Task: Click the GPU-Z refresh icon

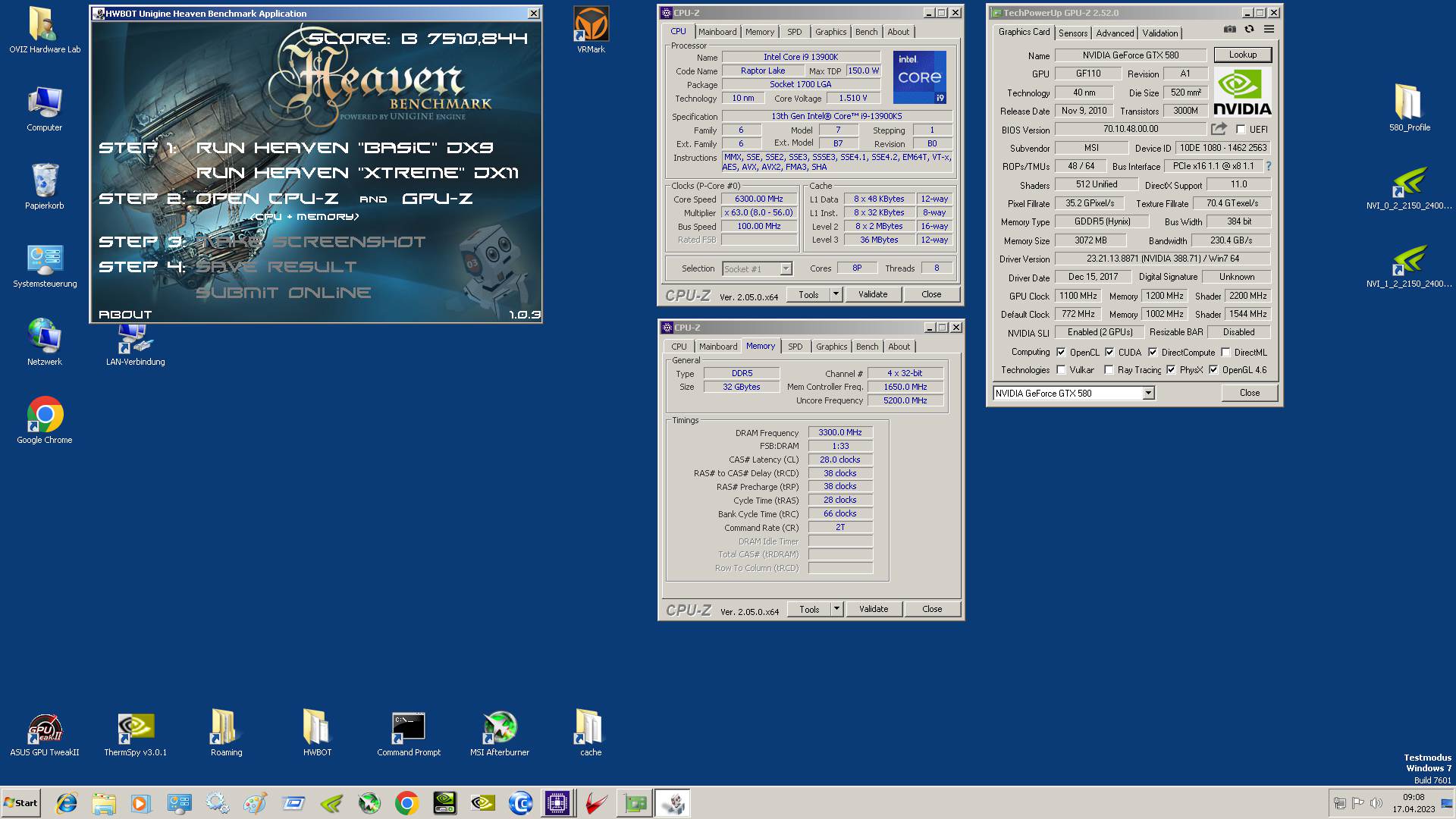Action: click(1249, 30)
